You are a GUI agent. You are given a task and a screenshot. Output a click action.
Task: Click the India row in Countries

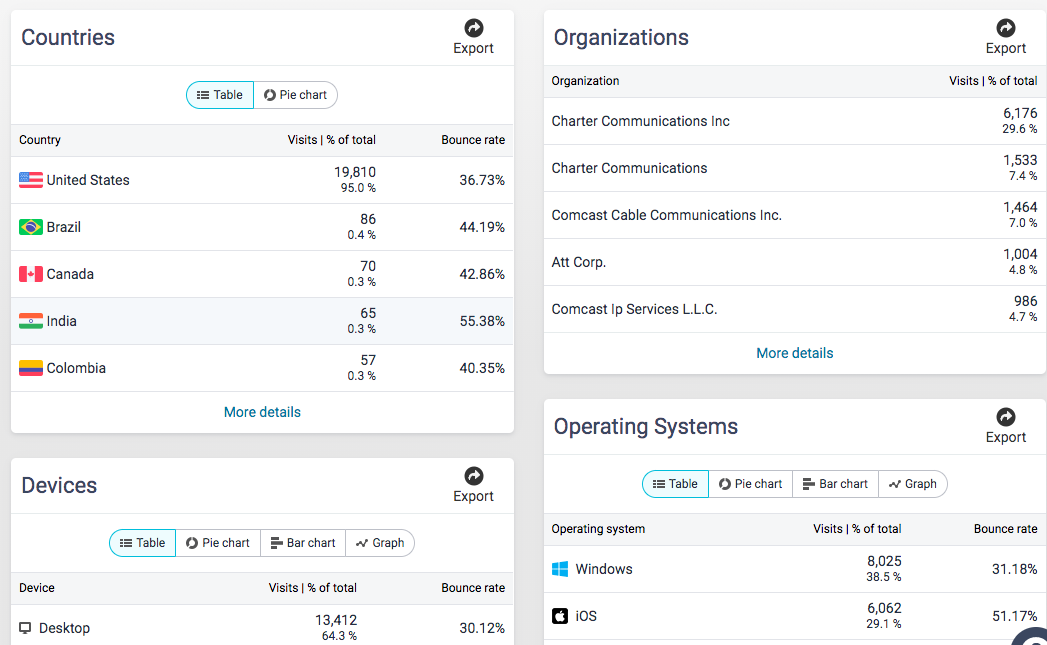[262, 321]
